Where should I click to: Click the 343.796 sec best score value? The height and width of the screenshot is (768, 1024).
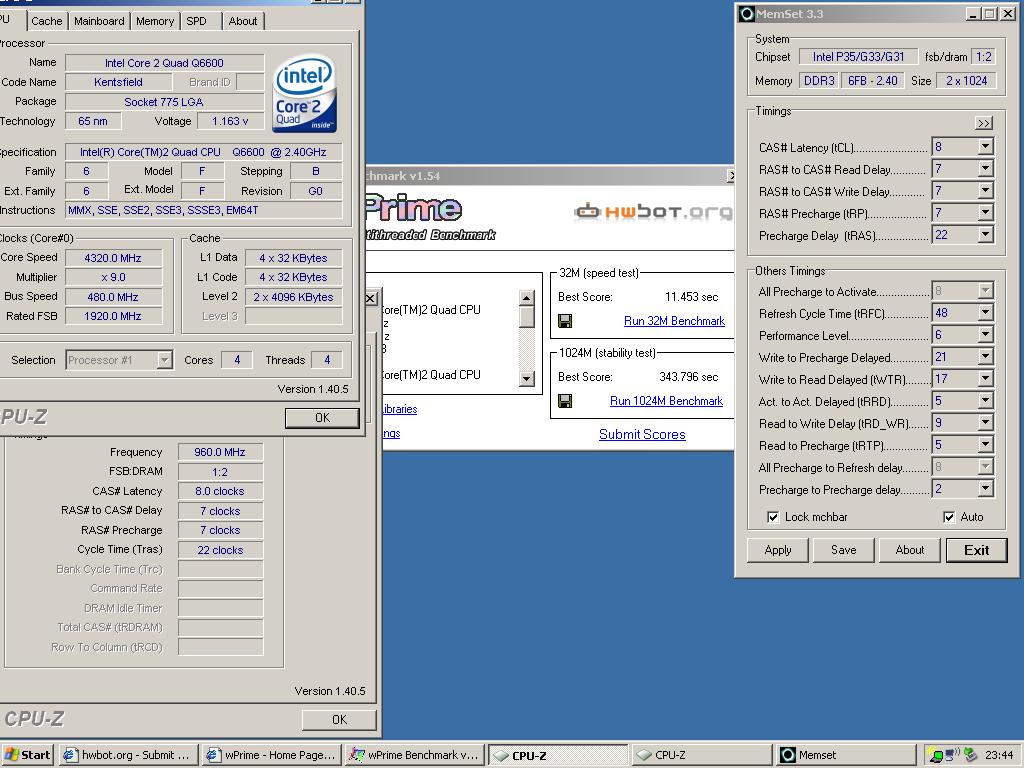pyautogui.click(x=688, y=377)
